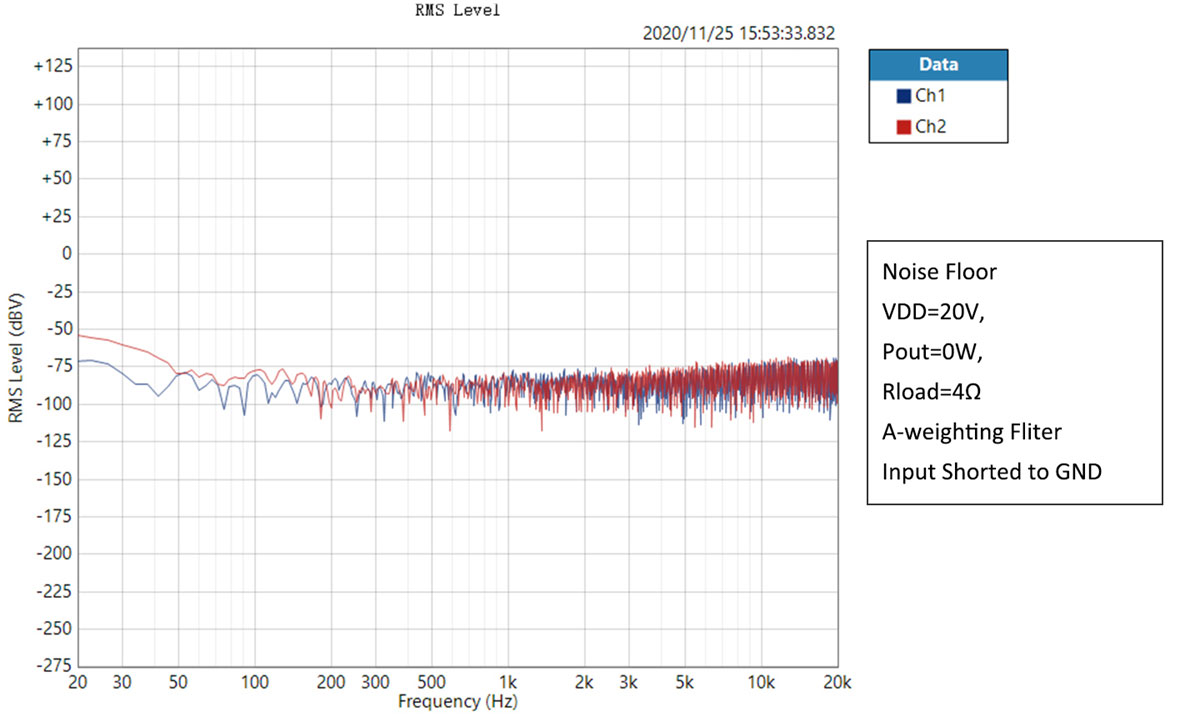Select the Ch1 label in the legend
The image size is (1200, 717).
930,96
